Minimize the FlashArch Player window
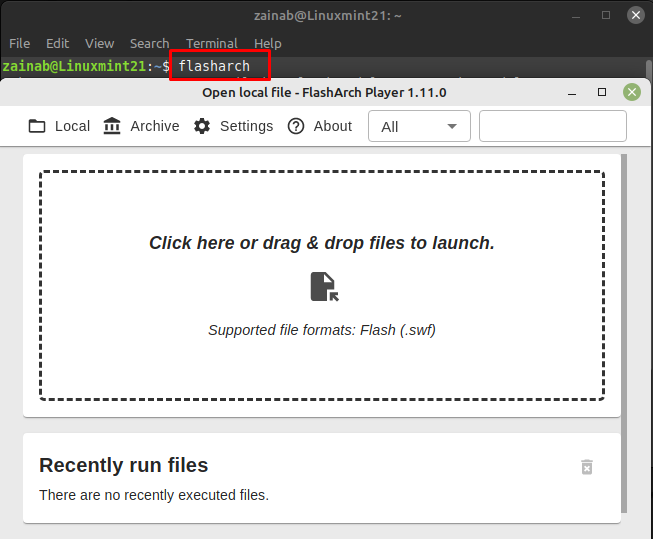 572,92
